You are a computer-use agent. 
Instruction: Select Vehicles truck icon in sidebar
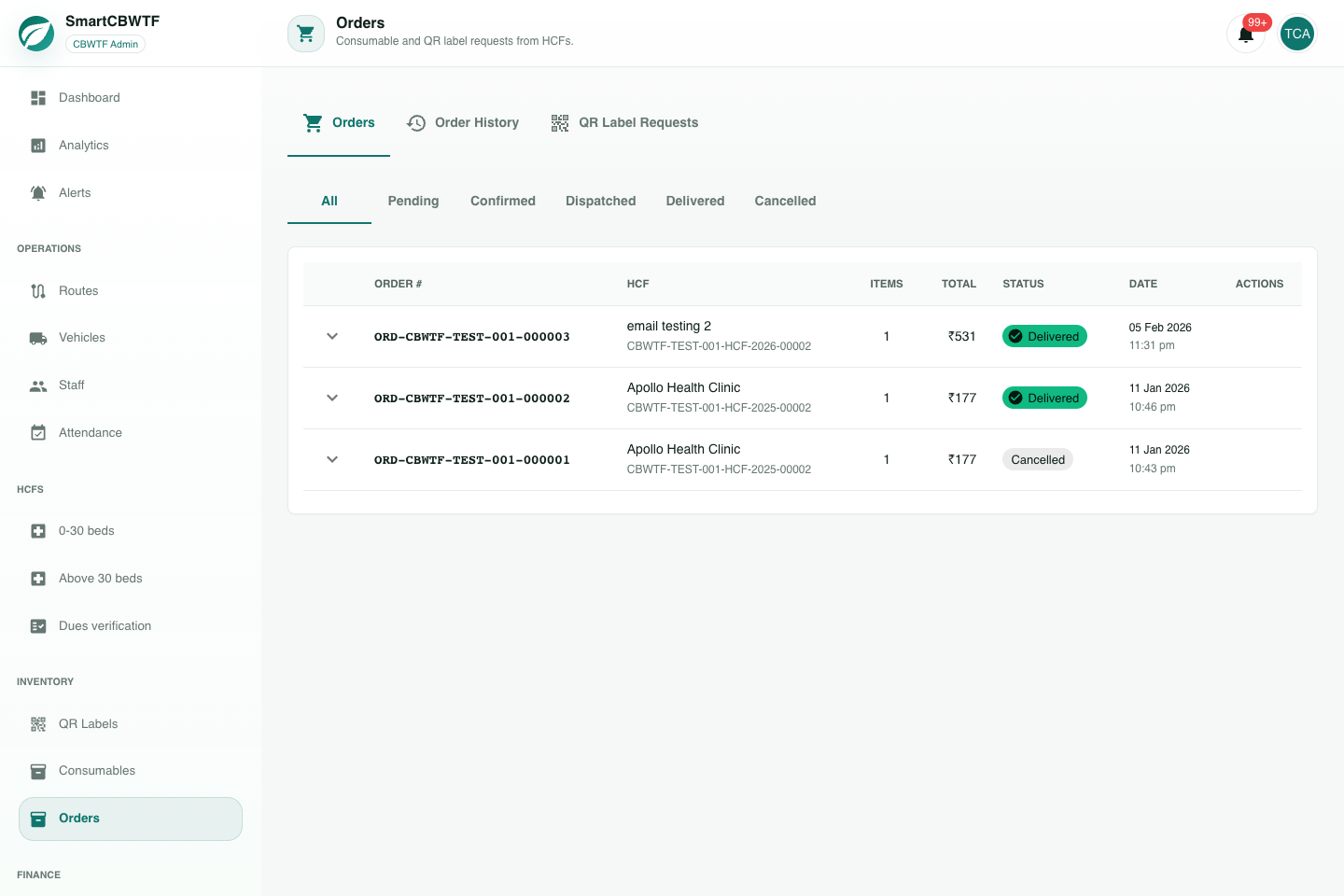pyautogui.click(x=38, y=338)
